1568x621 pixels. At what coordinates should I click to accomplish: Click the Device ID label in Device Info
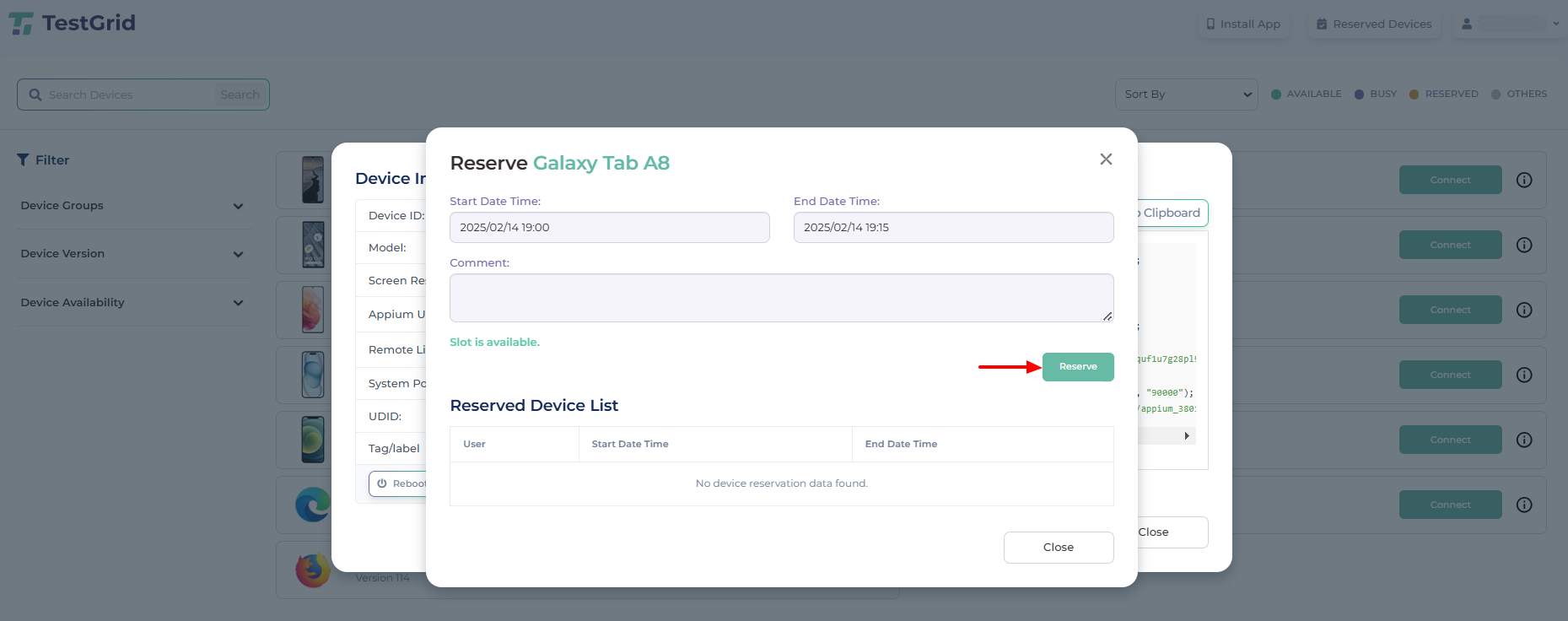pyautogui.click(x=396, y=216)
